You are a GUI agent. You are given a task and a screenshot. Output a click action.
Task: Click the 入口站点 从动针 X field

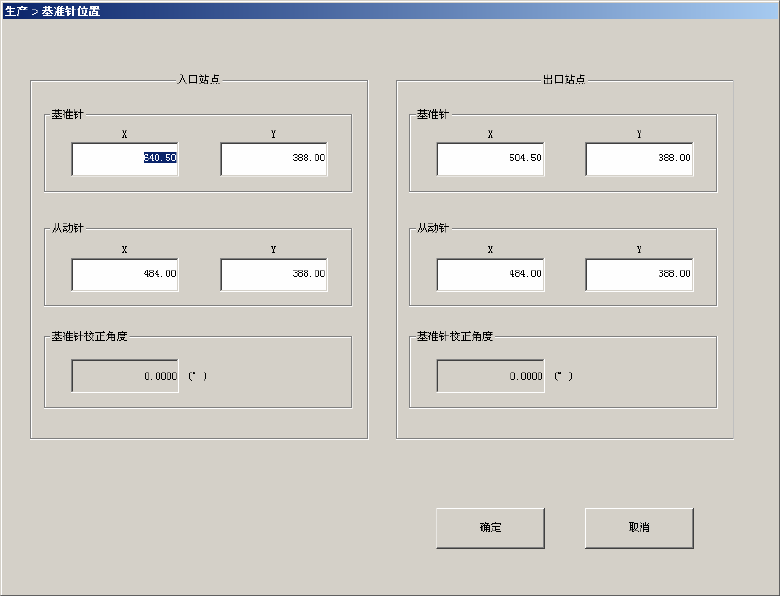pyautogui.click(x=125, y=275)
